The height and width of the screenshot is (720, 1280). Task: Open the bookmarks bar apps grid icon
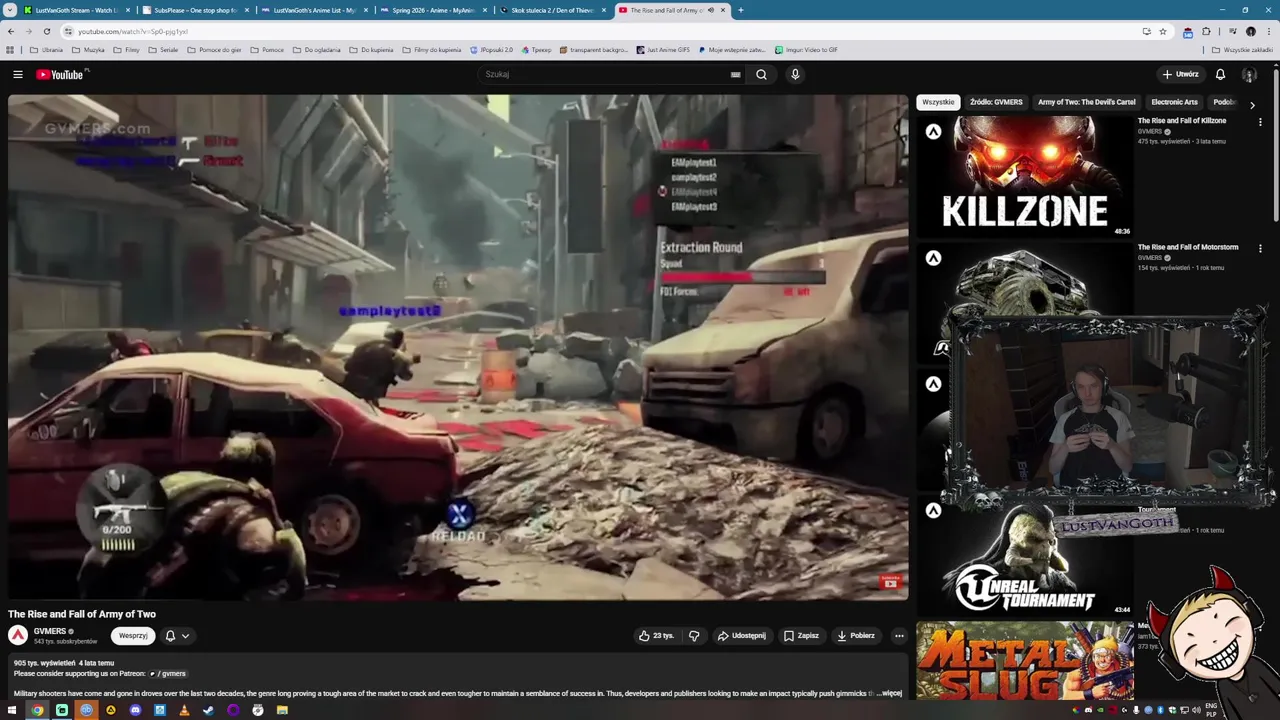tap(10, 49)
